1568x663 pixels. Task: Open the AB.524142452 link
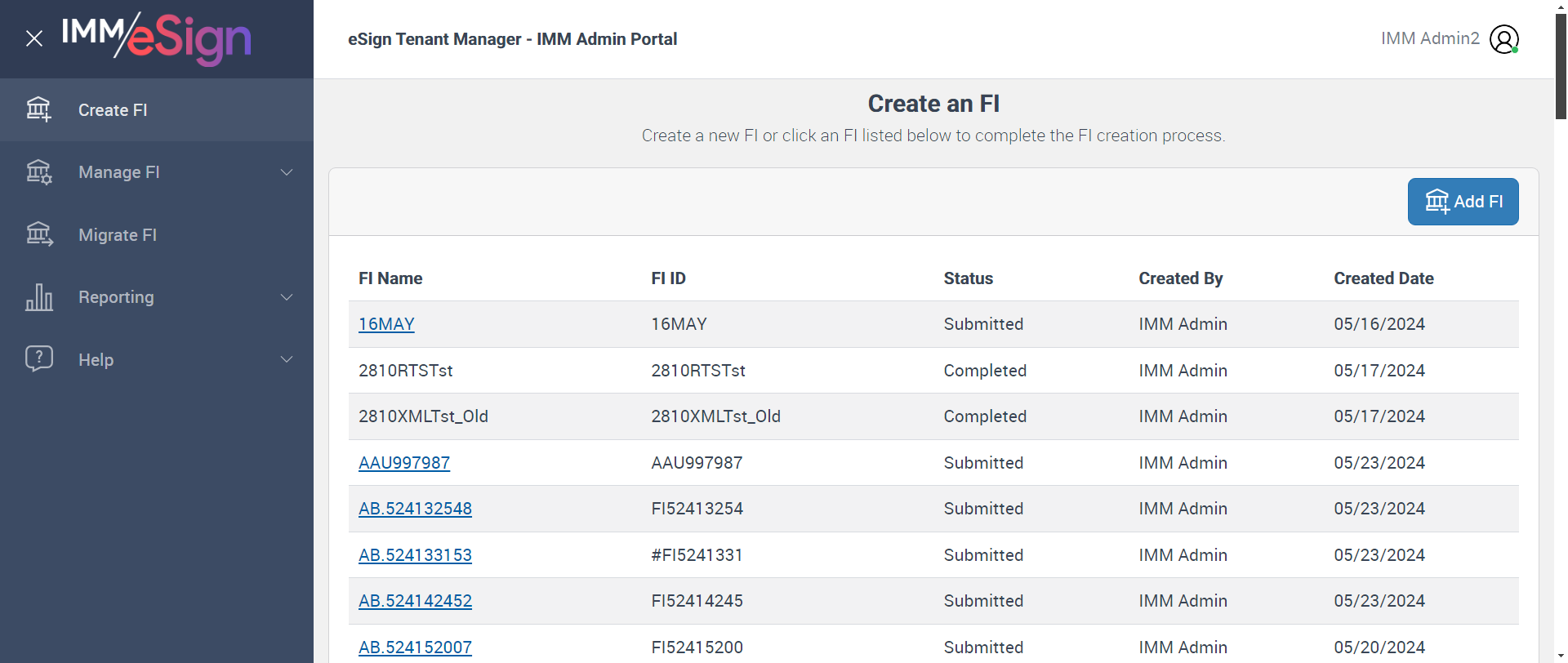tap(415, 601)
